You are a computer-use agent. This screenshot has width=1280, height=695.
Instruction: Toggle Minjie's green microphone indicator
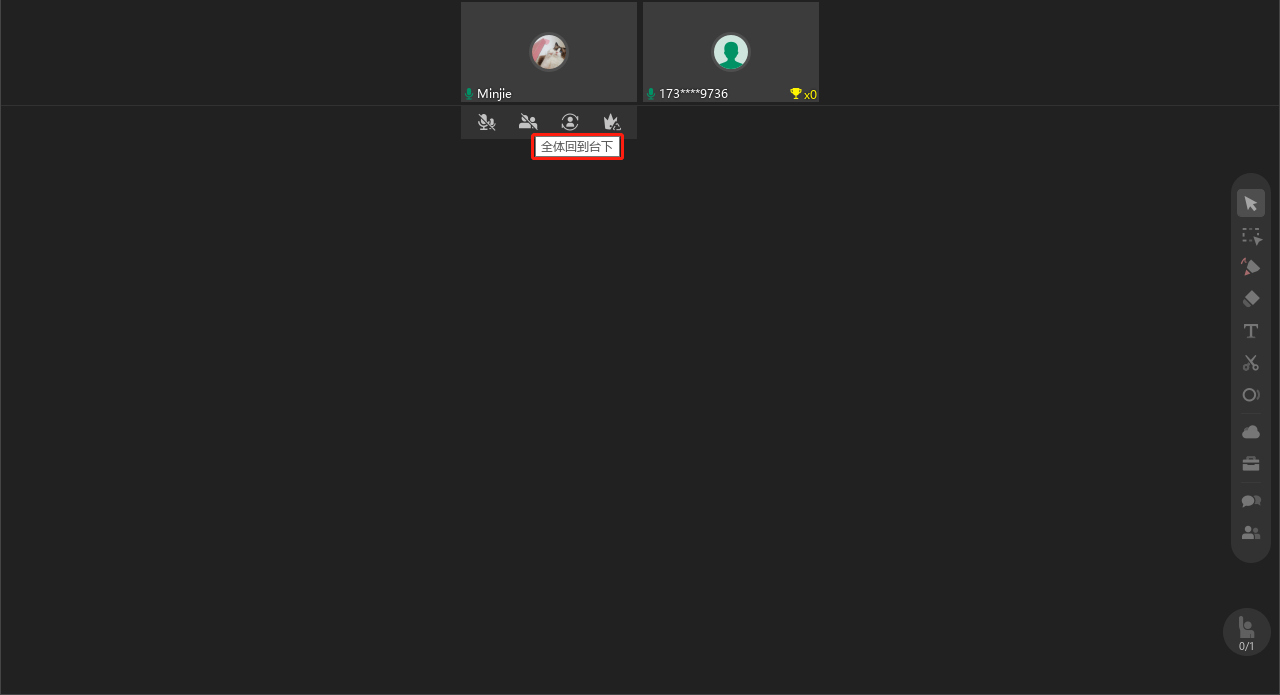coord(469,94)
